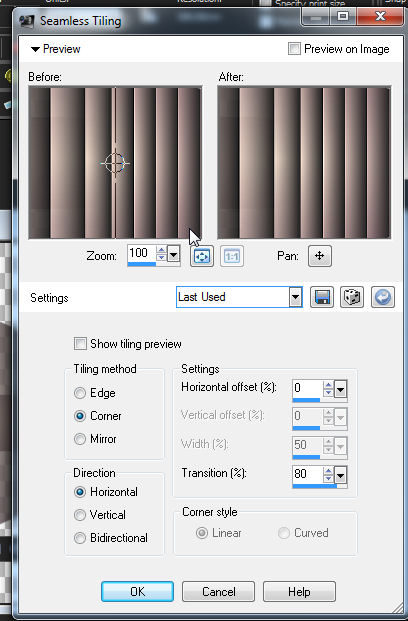The height and width of the screenshot is (621, 408).
Task: Open the Zoom value dropdown arrow
Action: [x=173, y=254]
